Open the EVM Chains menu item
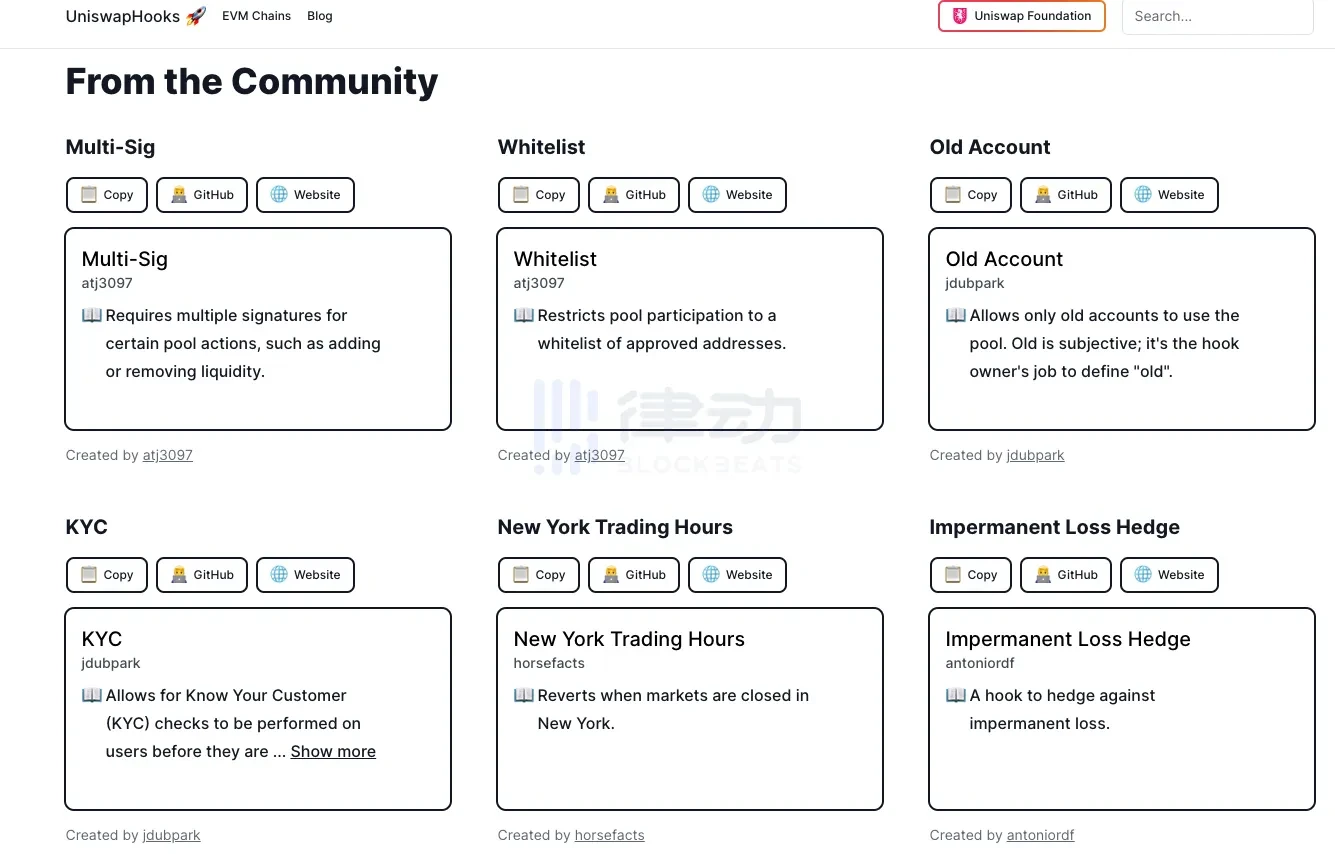Image resolution: width=1335 pixels, height=854 pixels. coord(256,16)
